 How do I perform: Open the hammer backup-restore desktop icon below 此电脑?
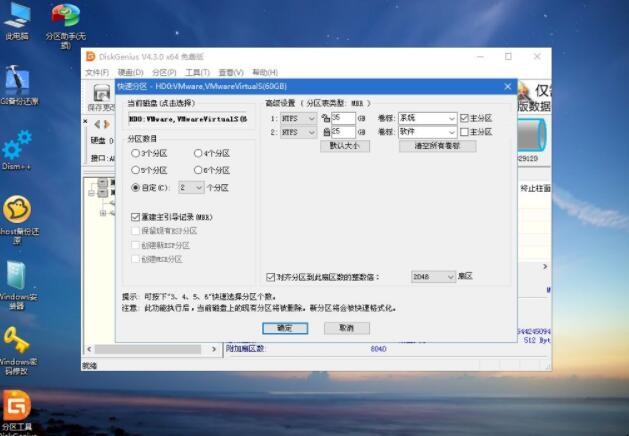[x=18, y=85]
